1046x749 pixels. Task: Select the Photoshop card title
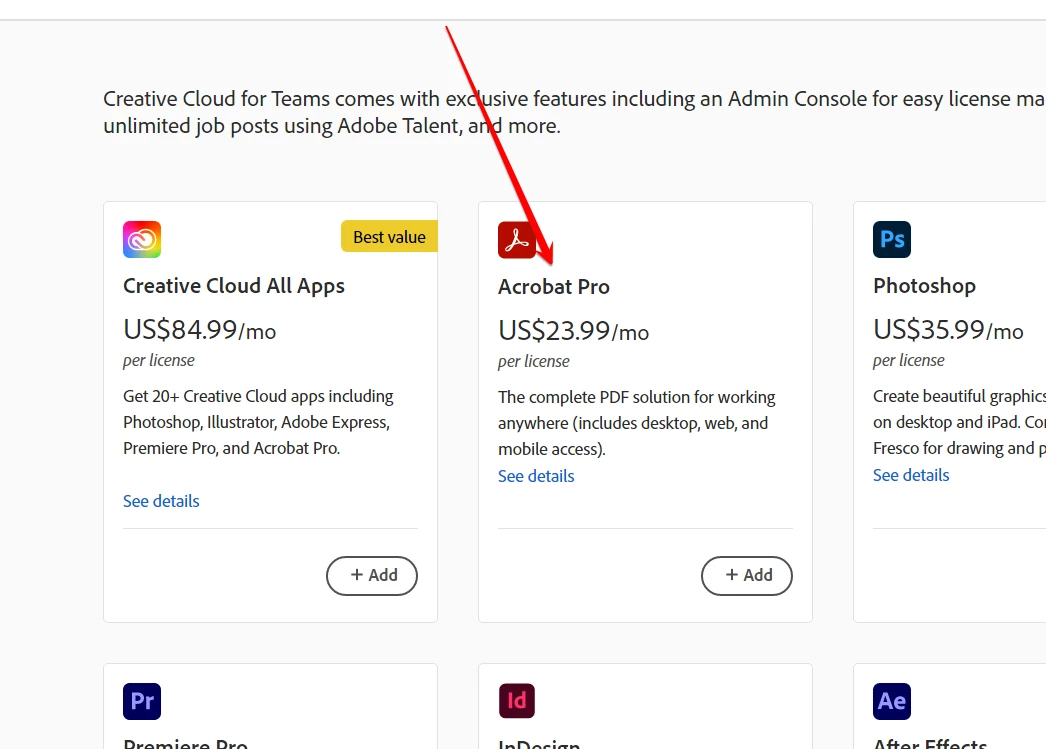click(x=924, y=285)
